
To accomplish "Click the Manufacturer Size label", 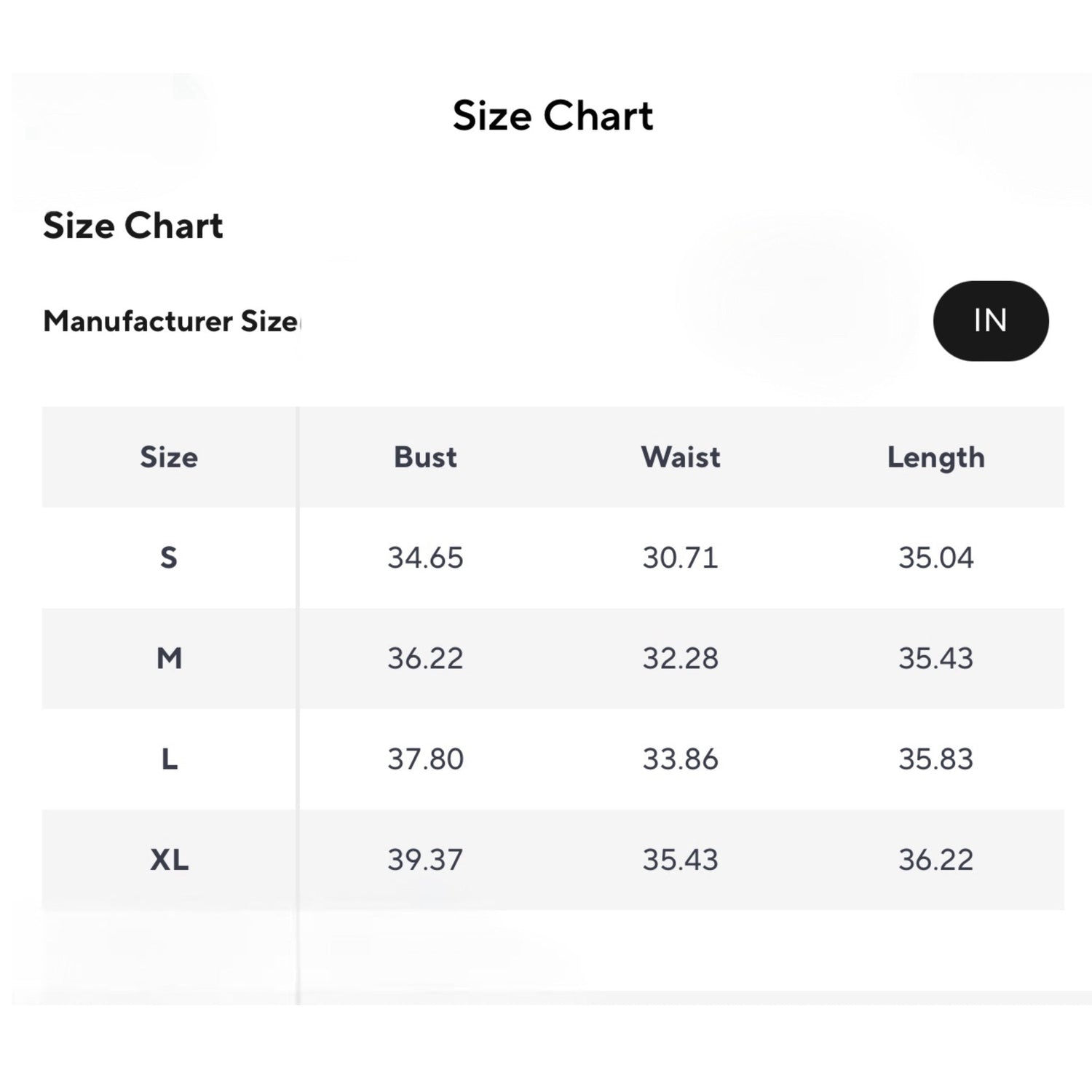I will point(171,321).
